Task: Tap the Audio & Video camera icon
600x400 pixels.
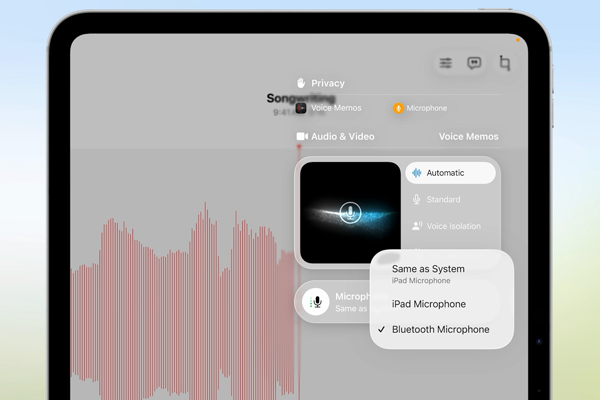Action: 302,136
